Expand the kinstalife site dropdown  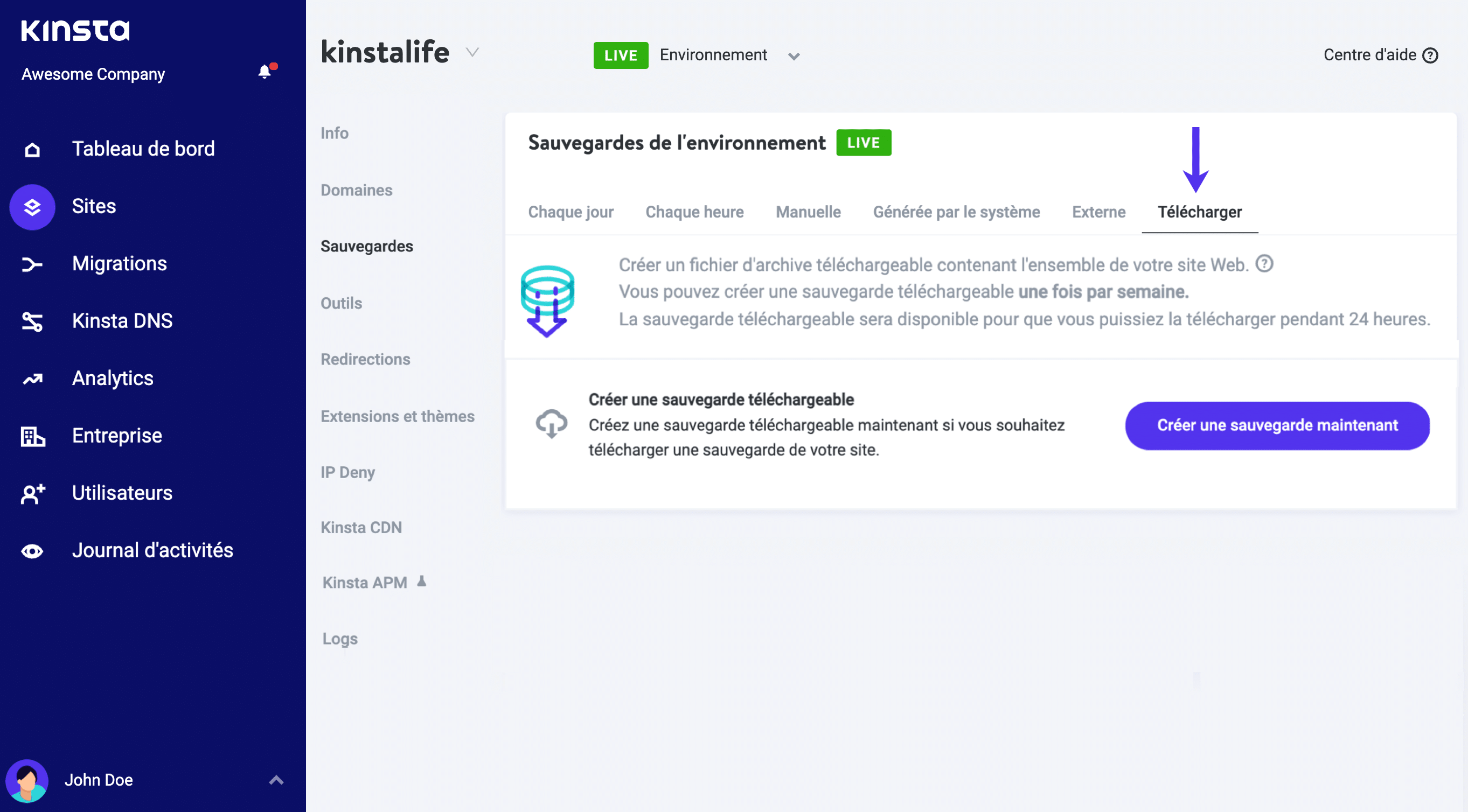(472, 52)
